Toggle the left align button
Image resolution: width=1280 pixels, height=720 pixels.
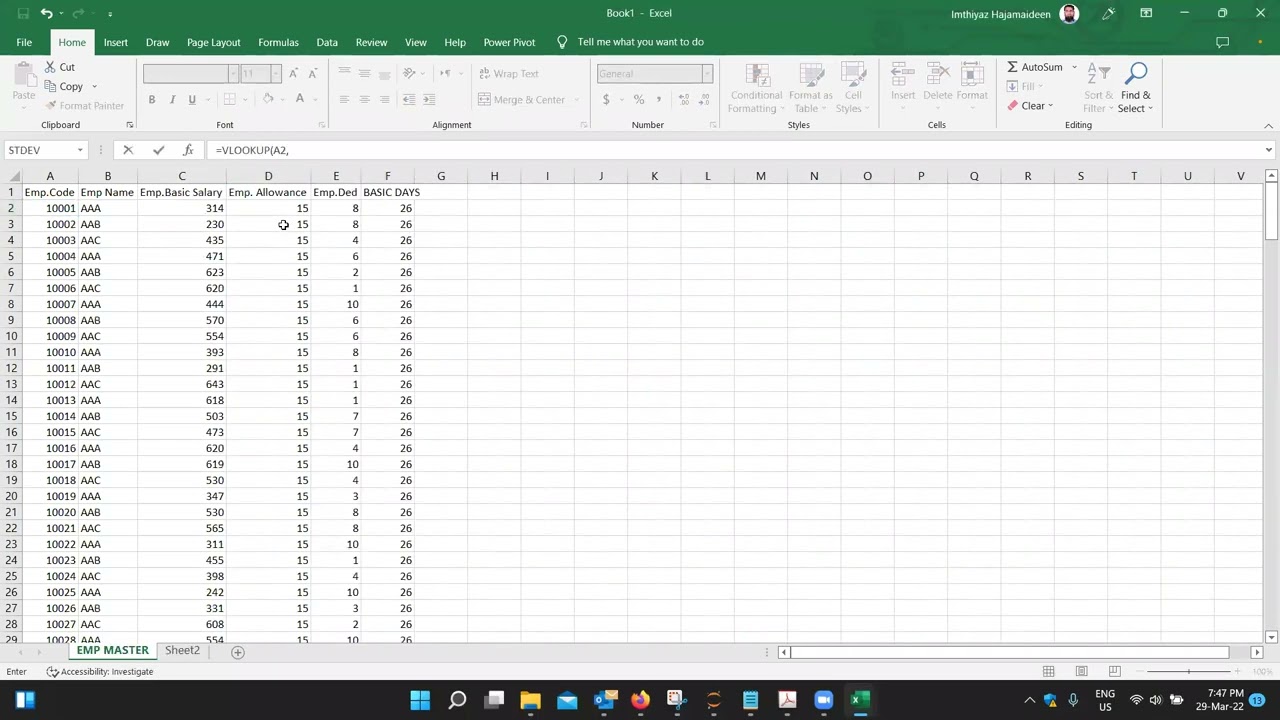coord(344,99)
